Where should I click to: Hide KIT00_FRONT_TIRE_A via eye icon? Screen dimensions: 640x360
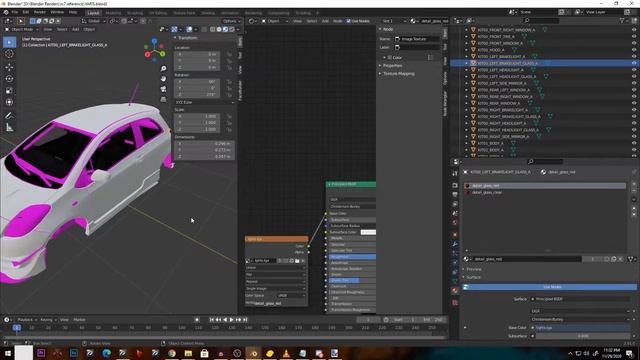634,36
